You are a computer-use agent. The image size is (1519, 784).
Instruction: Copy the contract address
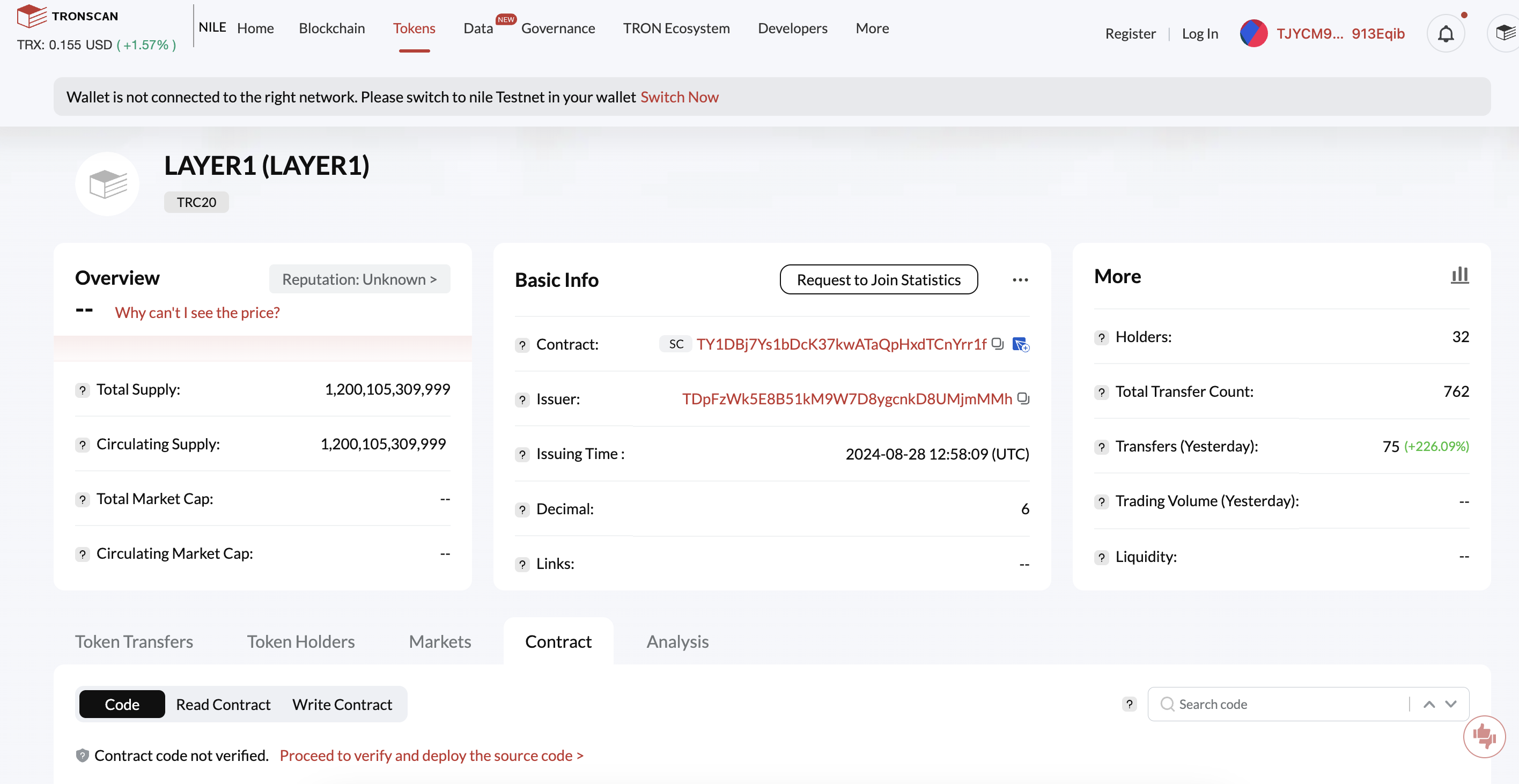click(x=997, y=344)
